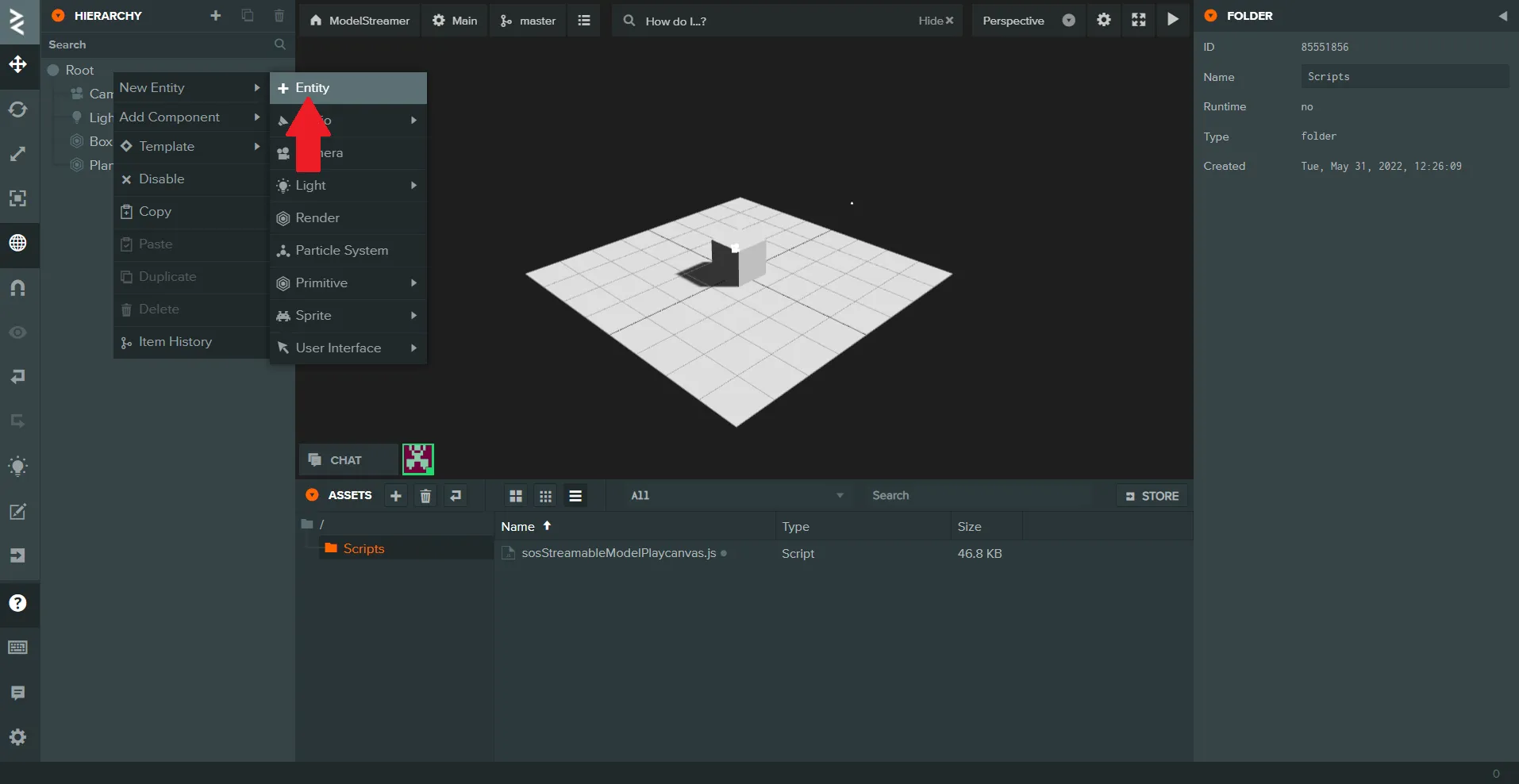Choose Entity from New Entity submenu
Viewport: 1519px width, 784px height.
[348, 88]
